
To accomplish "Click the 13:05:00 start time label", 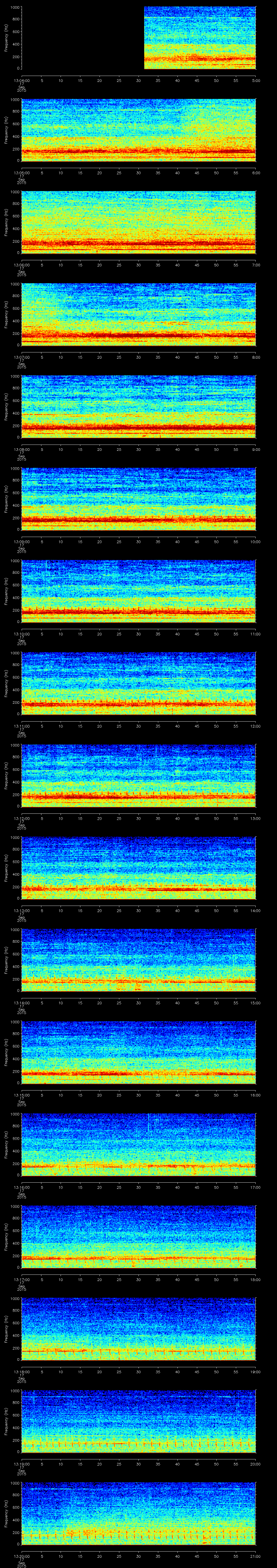I will [21, 173].
